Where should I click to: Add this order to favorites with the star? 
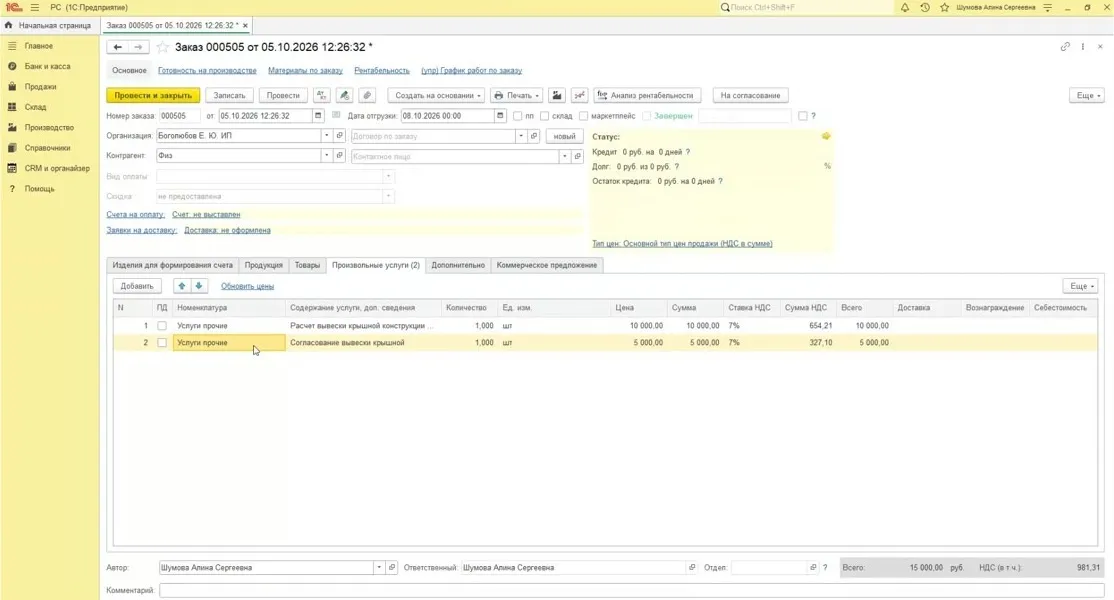pos(163,47)
